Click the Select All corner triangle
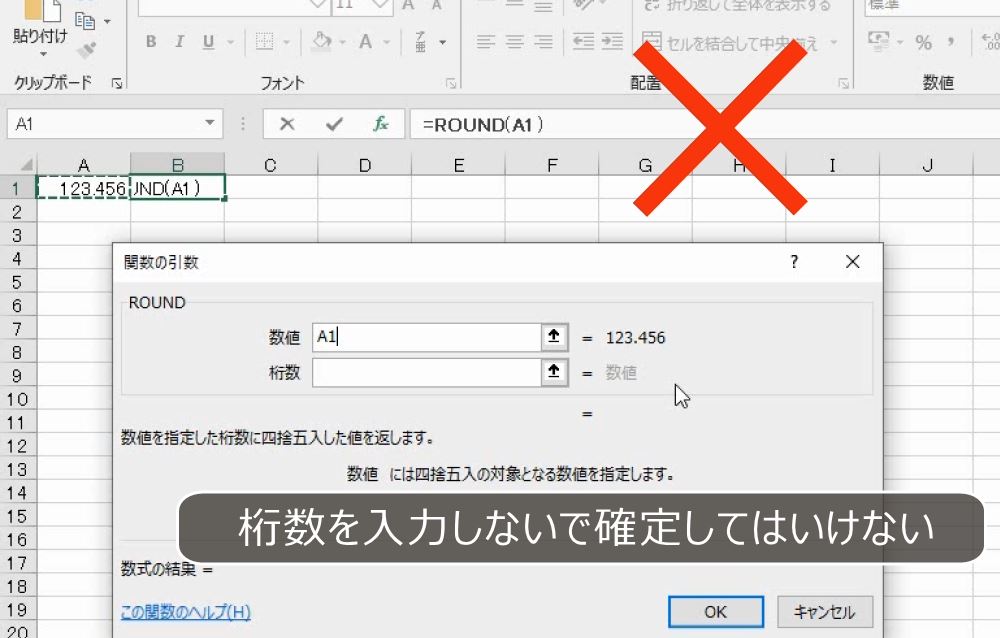This screenshot has width=1000, height=638. point(24,165)
